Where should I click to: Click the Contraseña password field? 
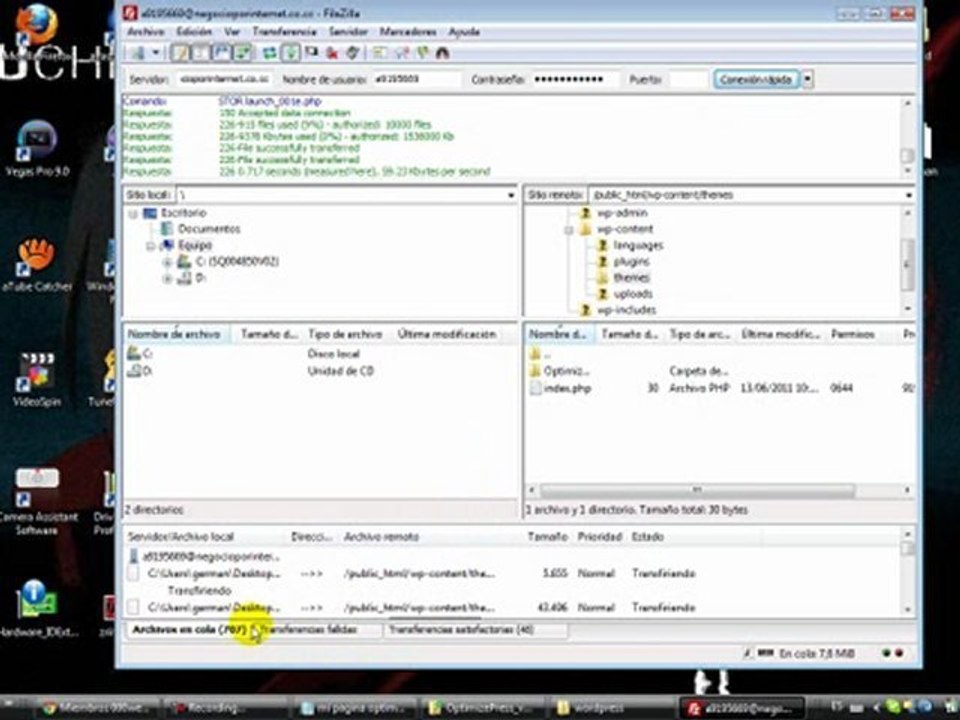pos(574,80)
